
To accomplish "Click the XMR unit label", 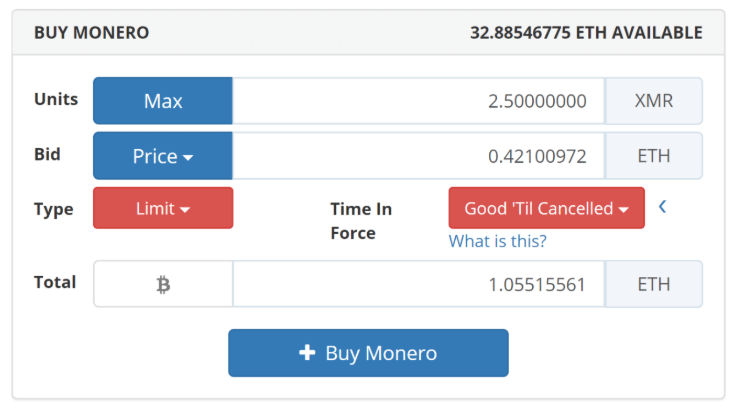I will click(654, 101).
